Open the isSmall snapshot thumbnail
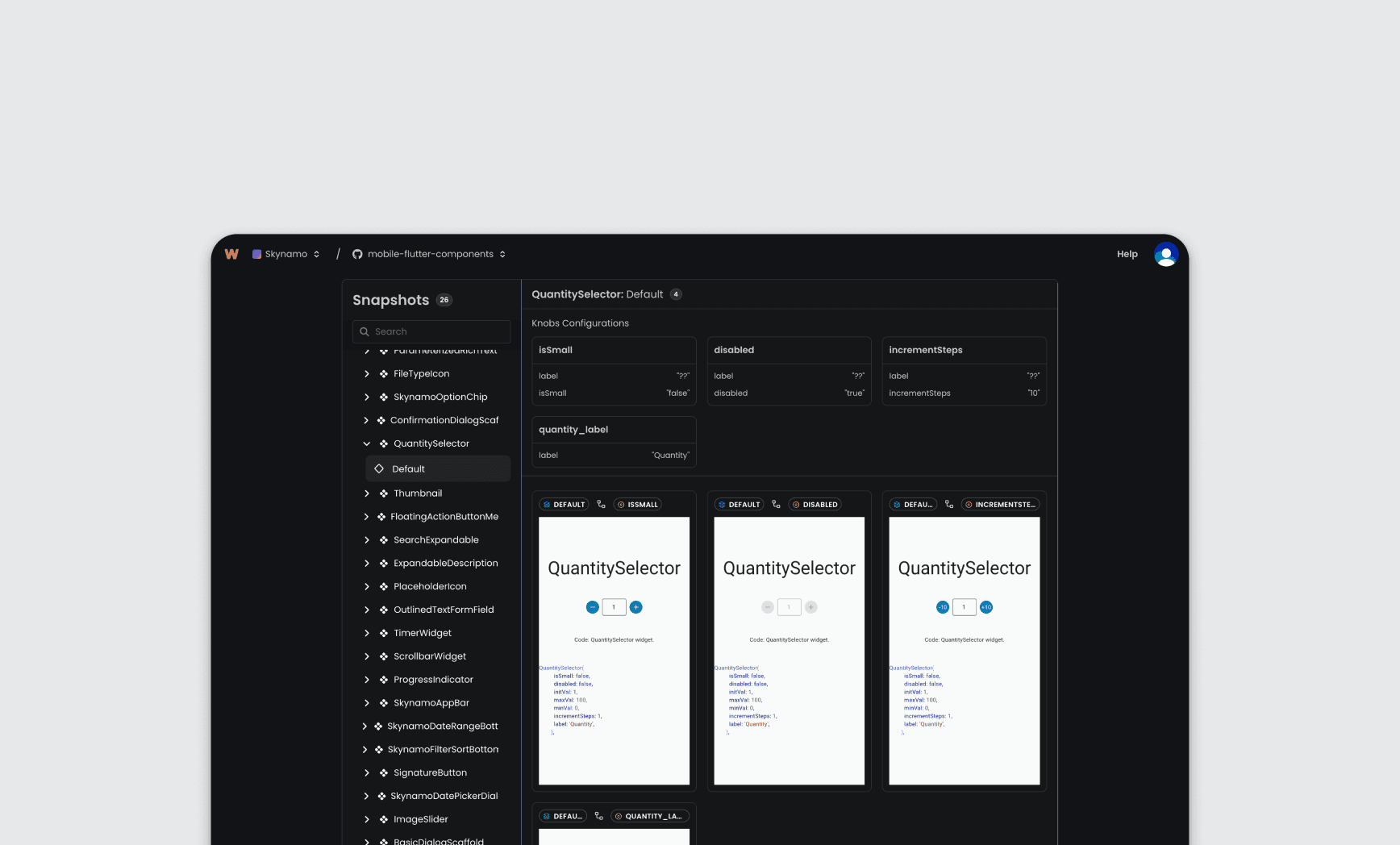Image resolution: width=1400 pixels, height=845 pixels. (x=614, y=651)
